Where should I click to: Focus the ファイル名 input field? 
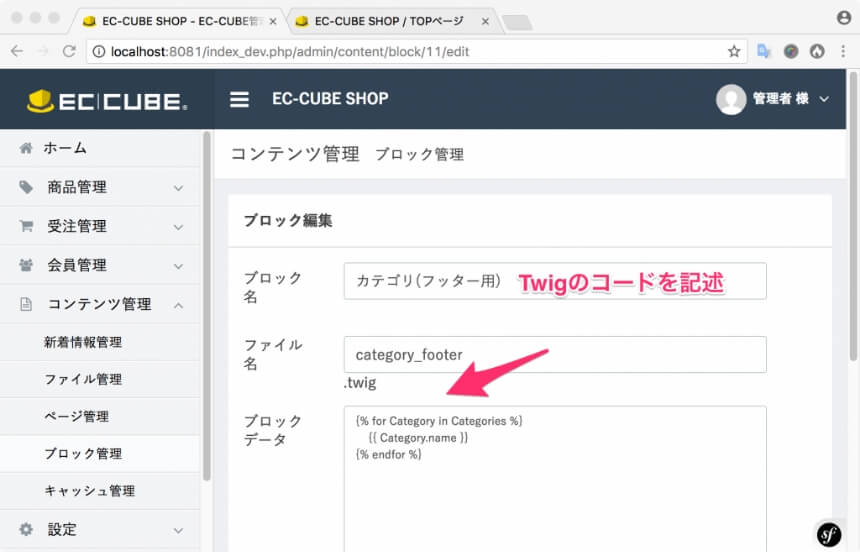(x=555, y=354)
